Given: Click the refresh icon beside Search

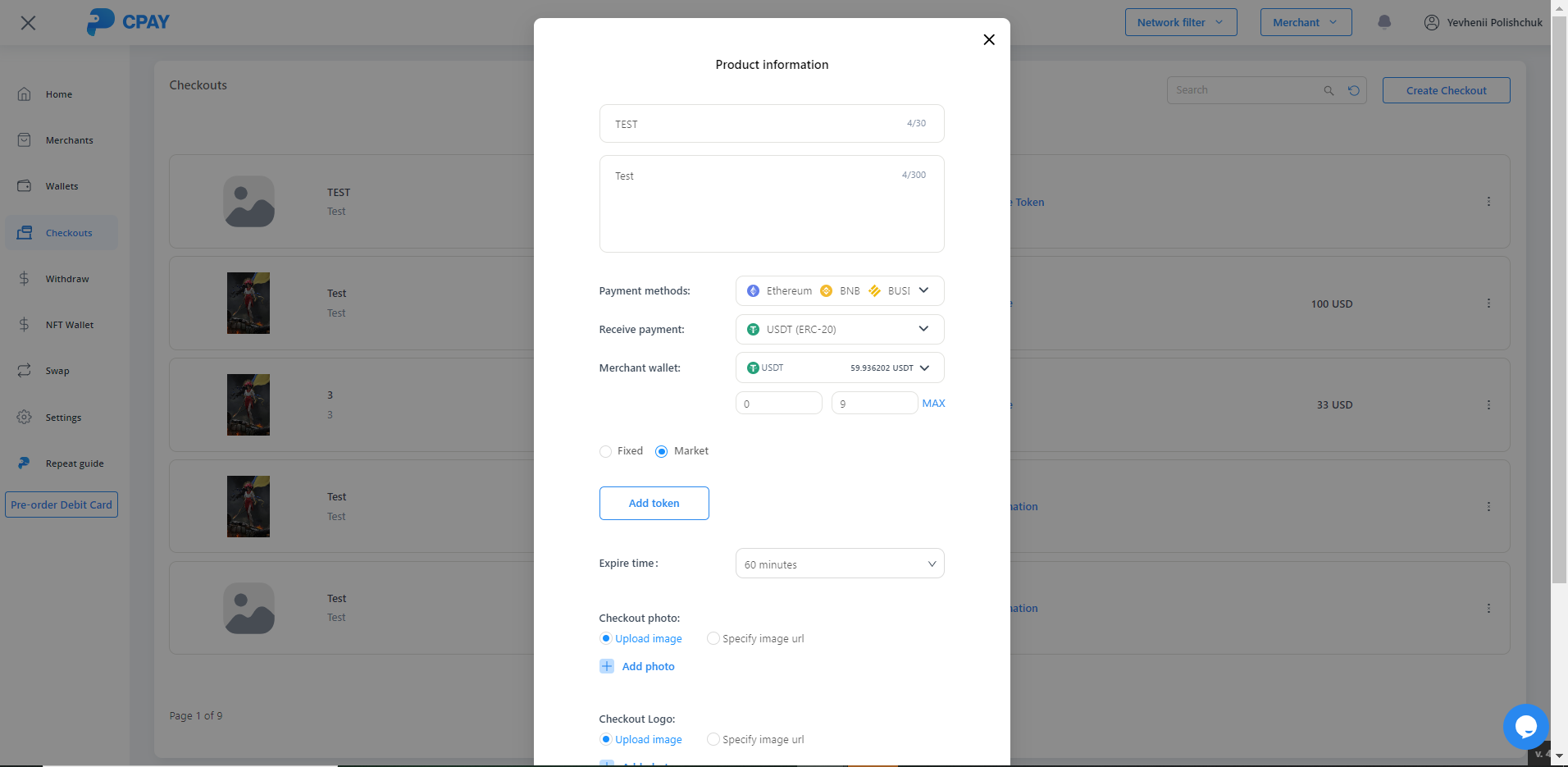Looking at the screenshot, I should pyautogui.click(x=1354, y=90).
